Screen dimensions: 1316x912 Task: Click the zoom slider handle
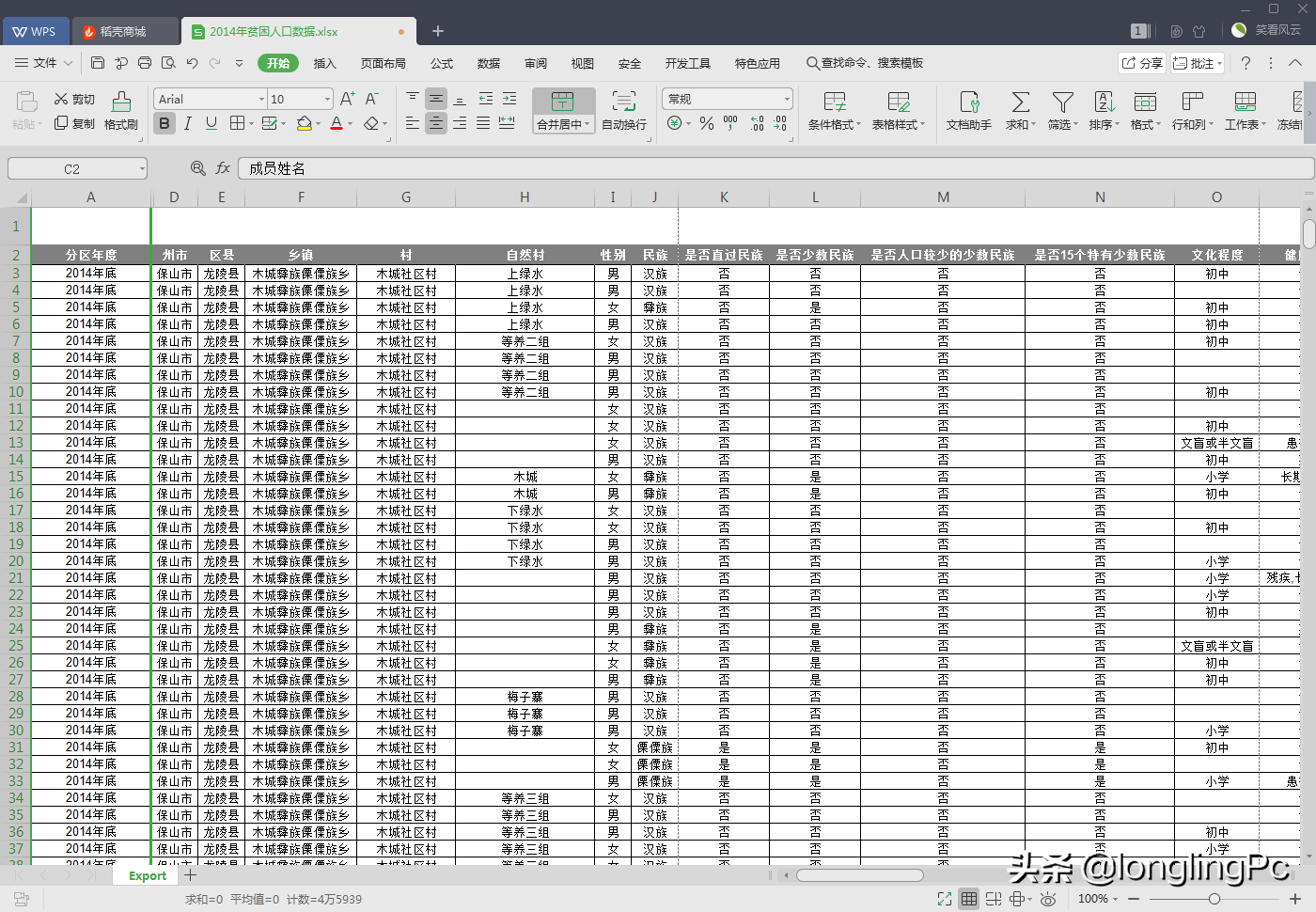[x=1214, y=899]
